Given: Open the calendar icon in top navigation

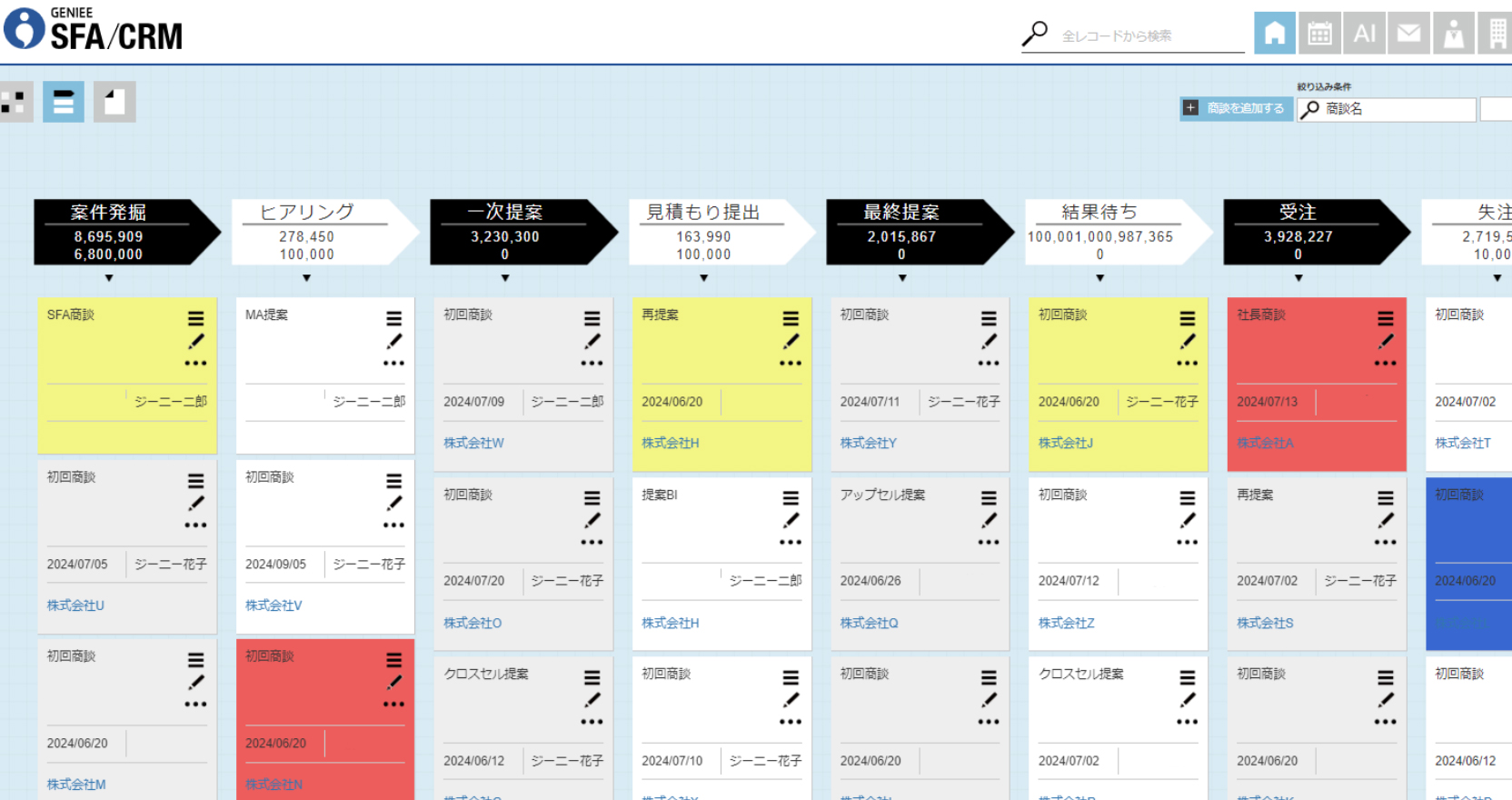Looking at the screenshot, I should coord(1319,34).
